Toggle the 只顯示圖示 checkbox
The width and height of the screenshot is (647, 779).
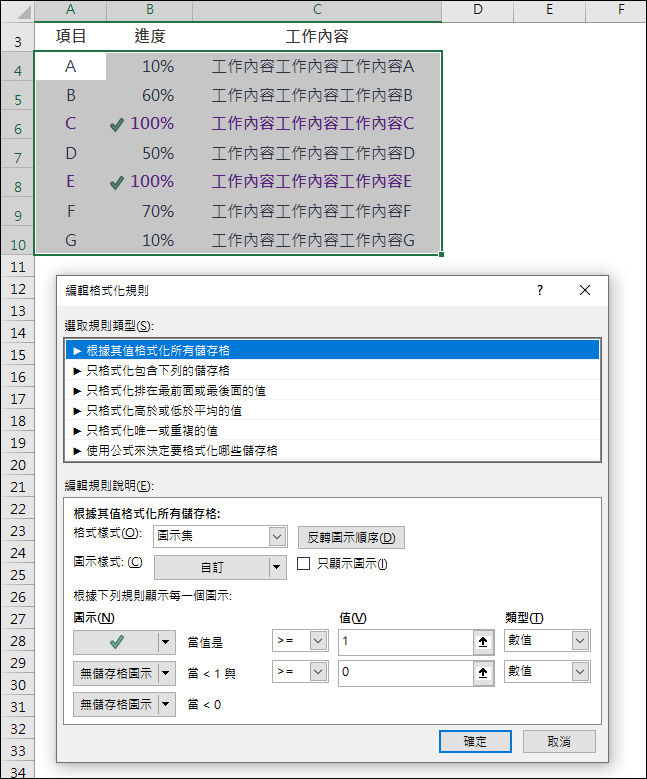click(x=303, y=563)
